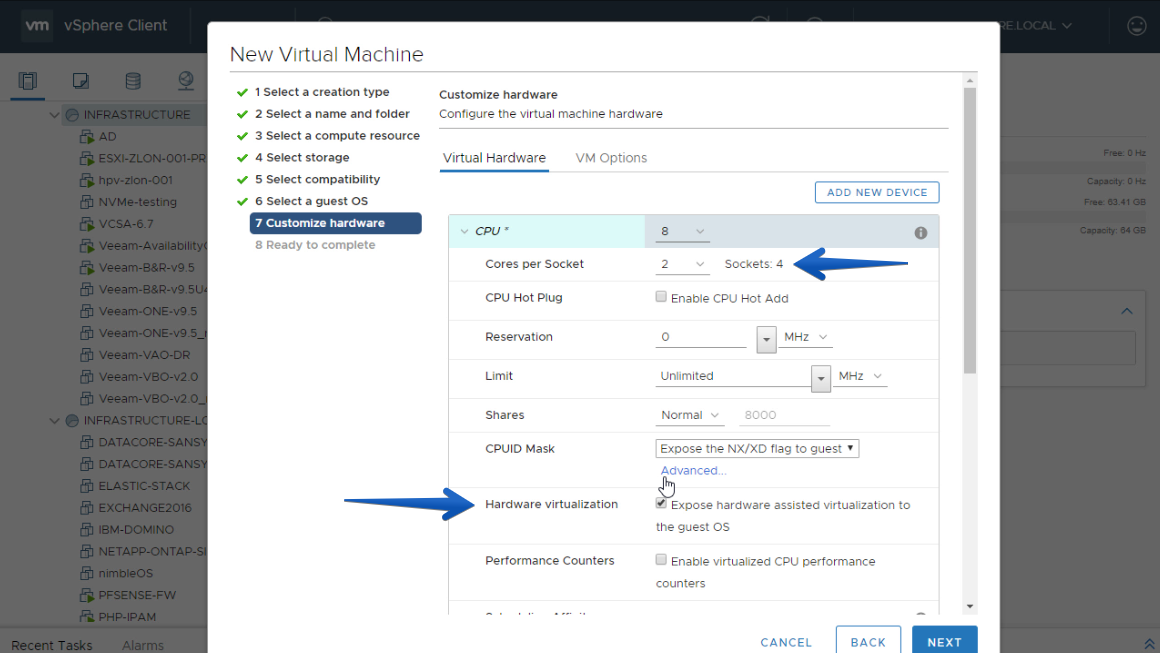Viewport: 1160px width, 653px height.
Task: Click the ADD NEW DEVICE button
Action: pyautogui.click(x=877, y=192)
